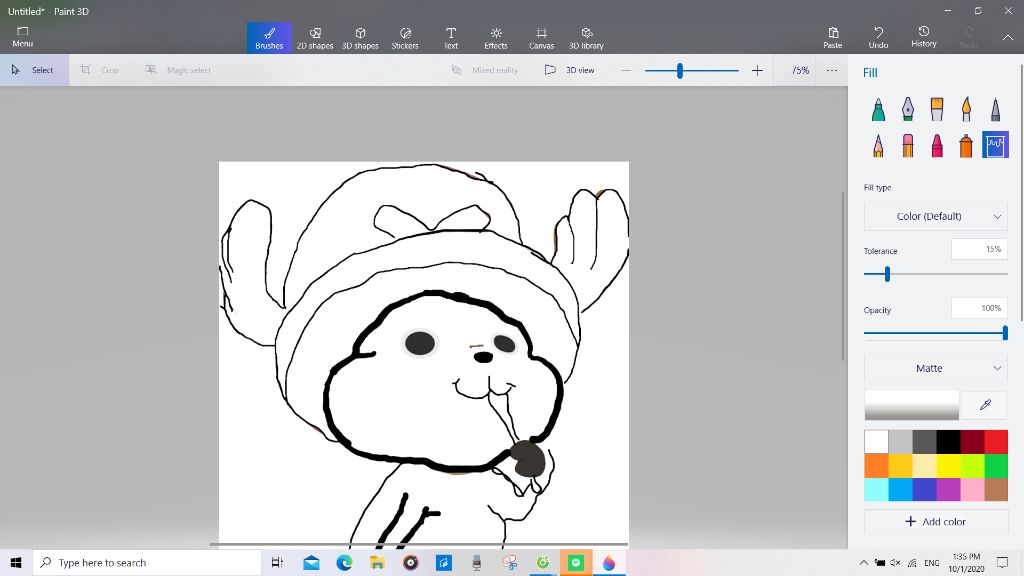Open the Canvas tab
This screenshot has width=1024, height=576.
(x=541, y=38)
